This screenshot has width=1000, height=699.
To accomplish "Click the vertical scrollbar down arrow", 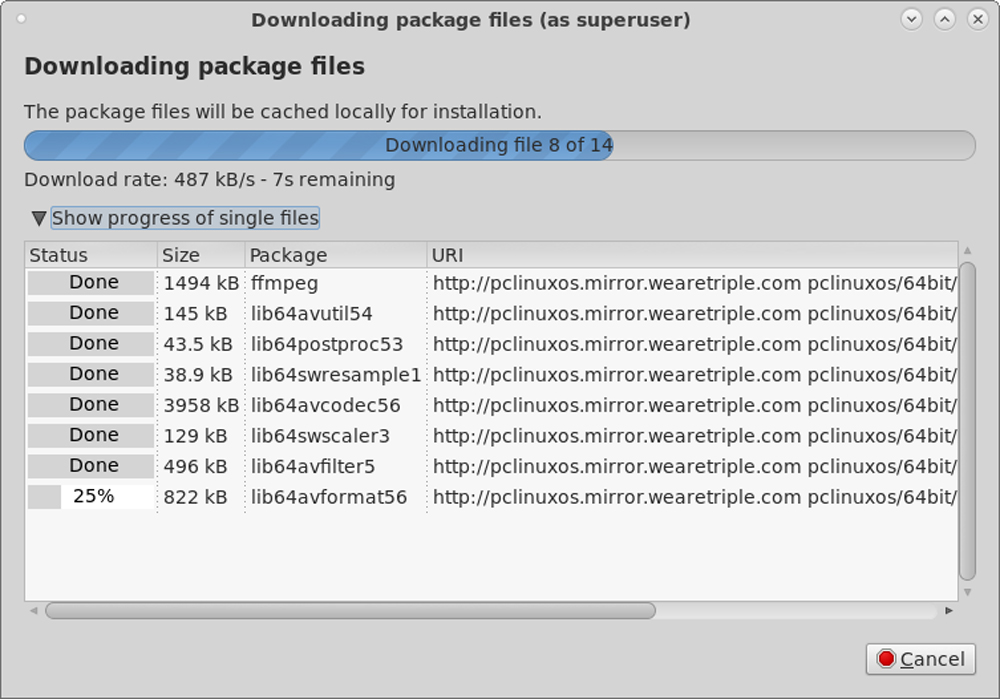I will click(x=967, y=592).
